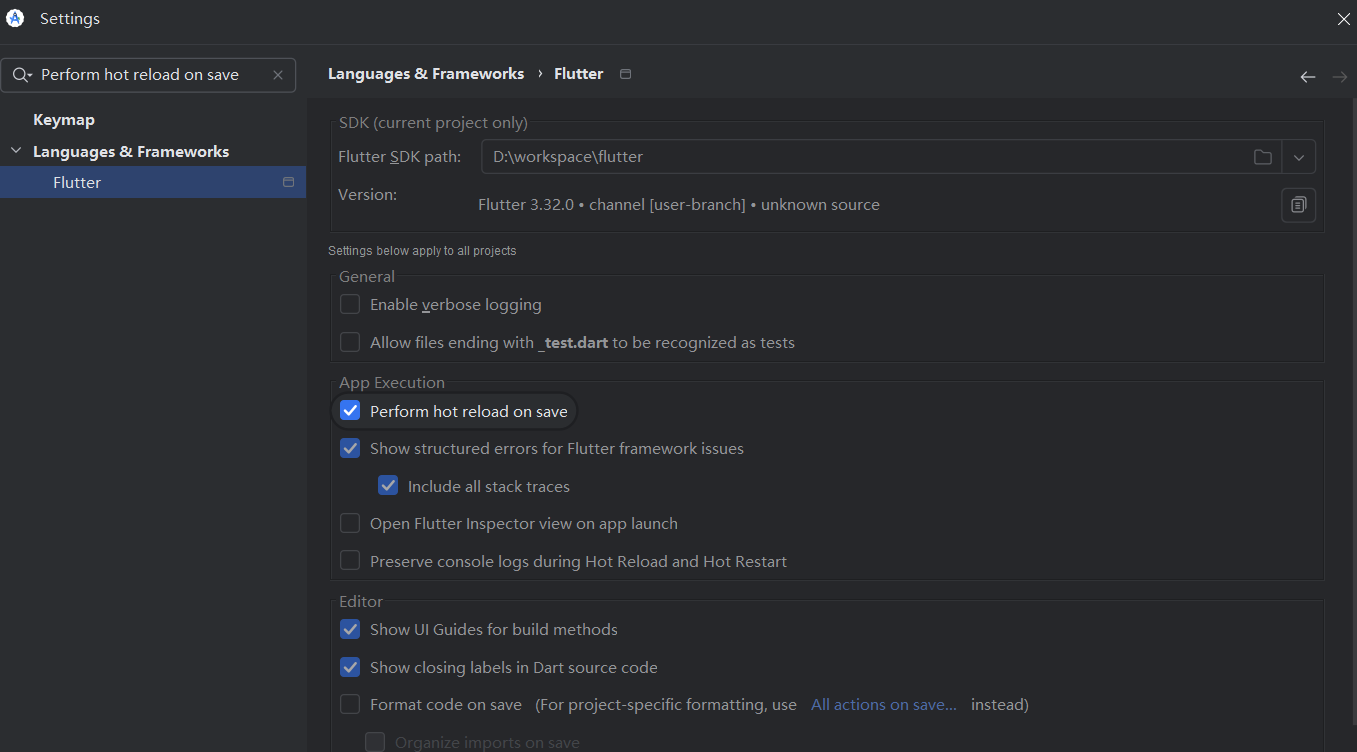Toggle Show structured errors for Flutter issues
The height and width of the screenshot is (752, 1357).
coord(350,448)
